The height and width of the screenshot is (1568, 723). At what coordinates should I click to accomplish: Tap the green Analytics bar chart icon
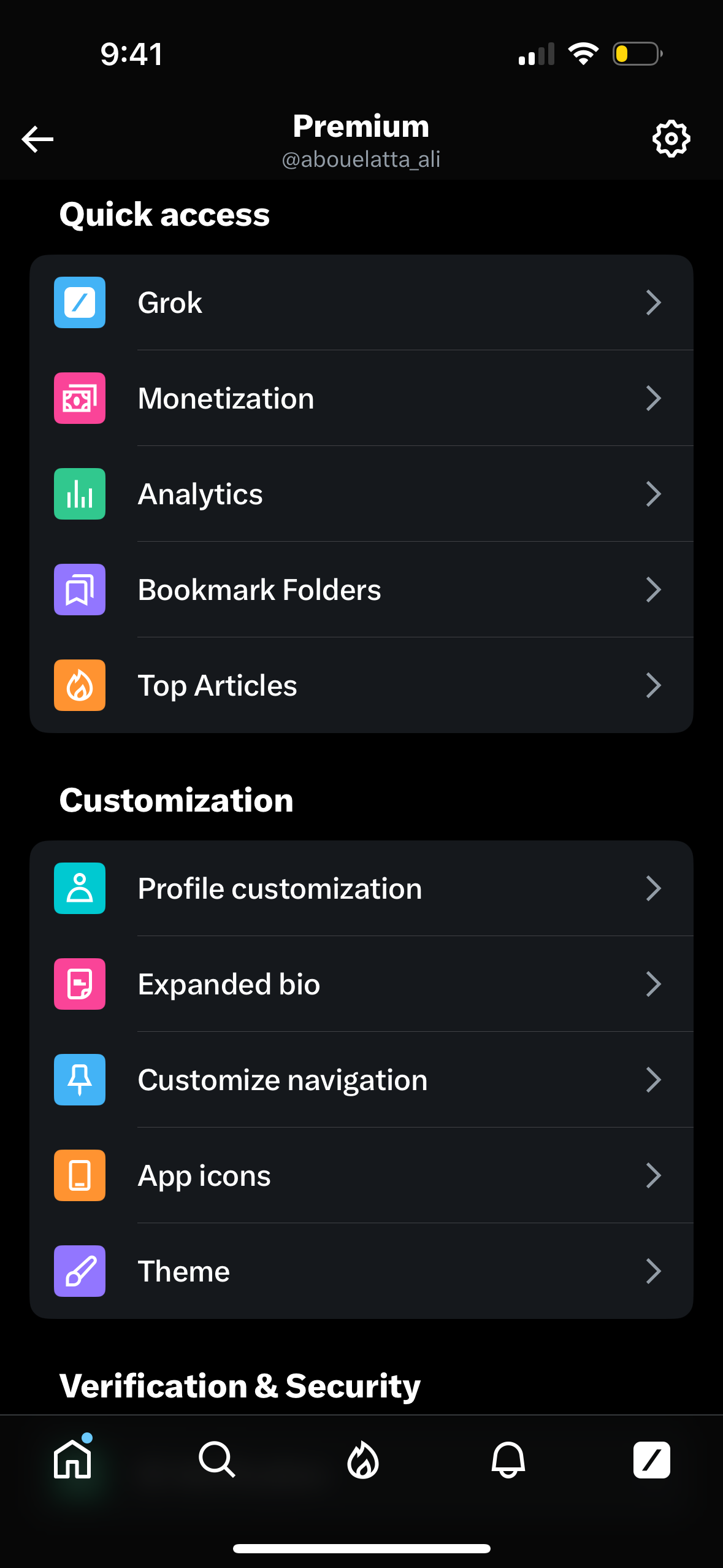tap(80, 494)
